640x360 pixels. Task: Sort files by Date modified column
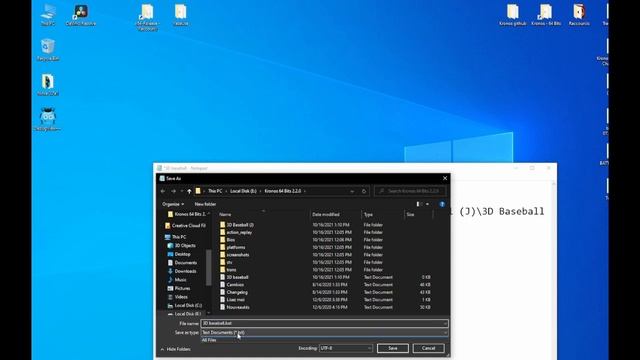click(x=326, y=215)
